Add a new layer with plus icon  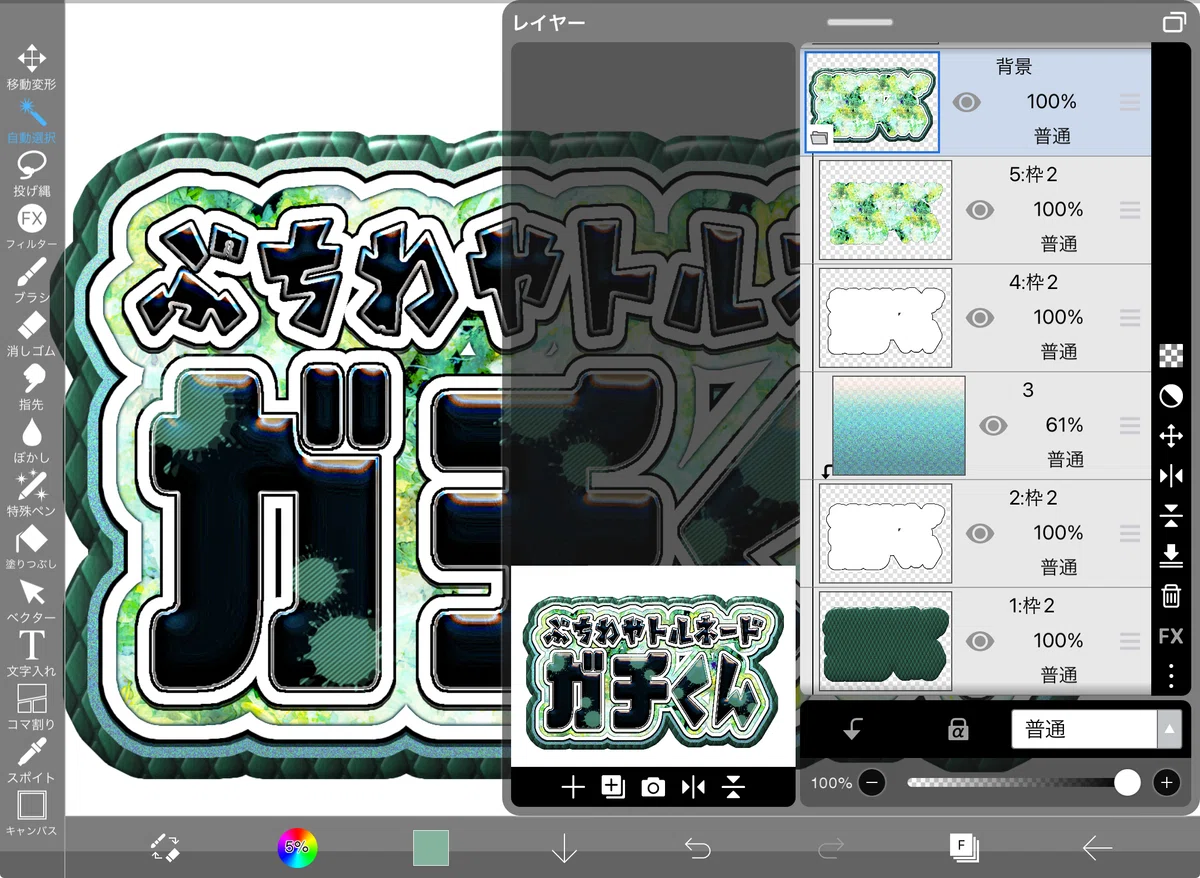click(x=572, y=788)
